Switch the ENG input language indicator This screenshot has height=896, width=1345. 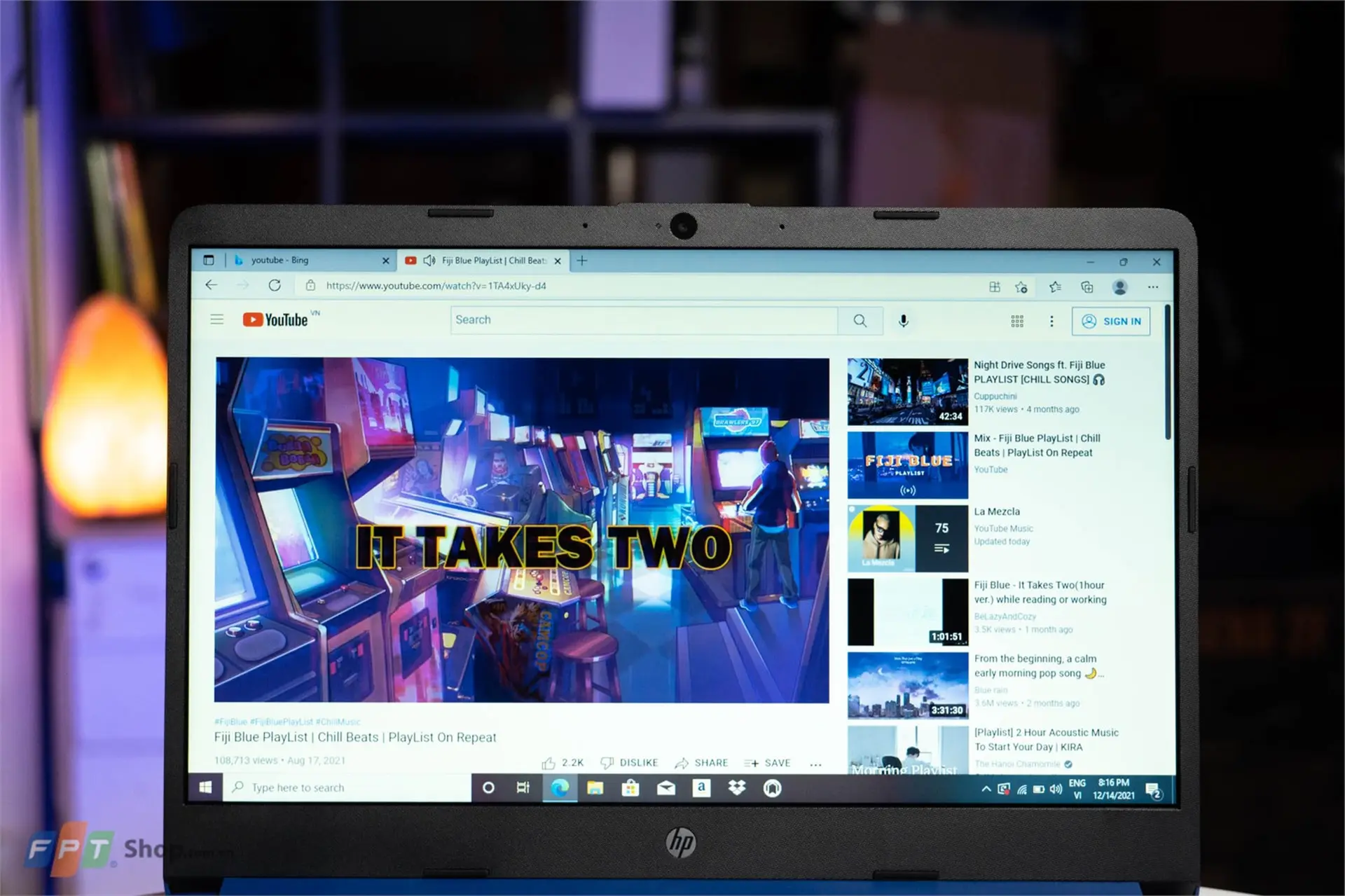1077,789
